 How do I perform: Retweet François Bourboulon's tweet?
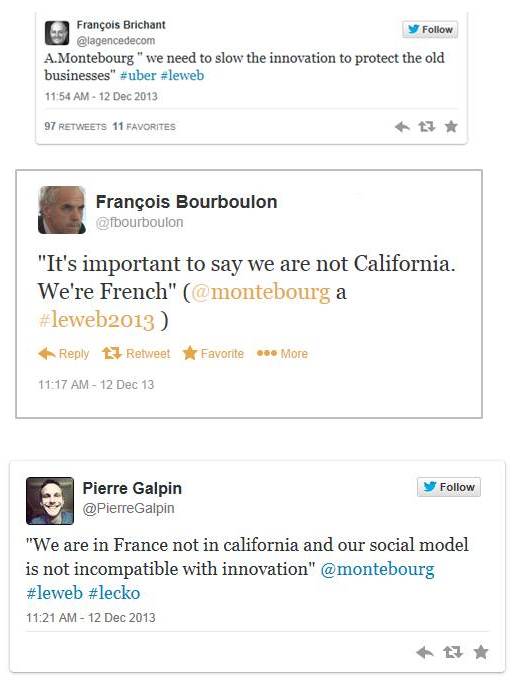pyautogui.click(x=136, y=354)
